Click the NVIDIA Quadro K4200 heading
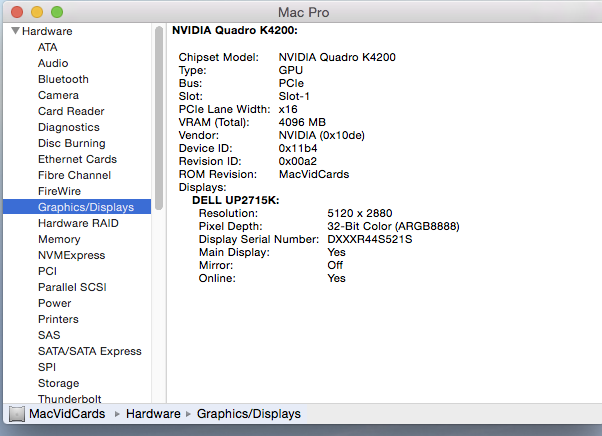The height and width of the screenshot is (436, 602). (x=235, y=30)
